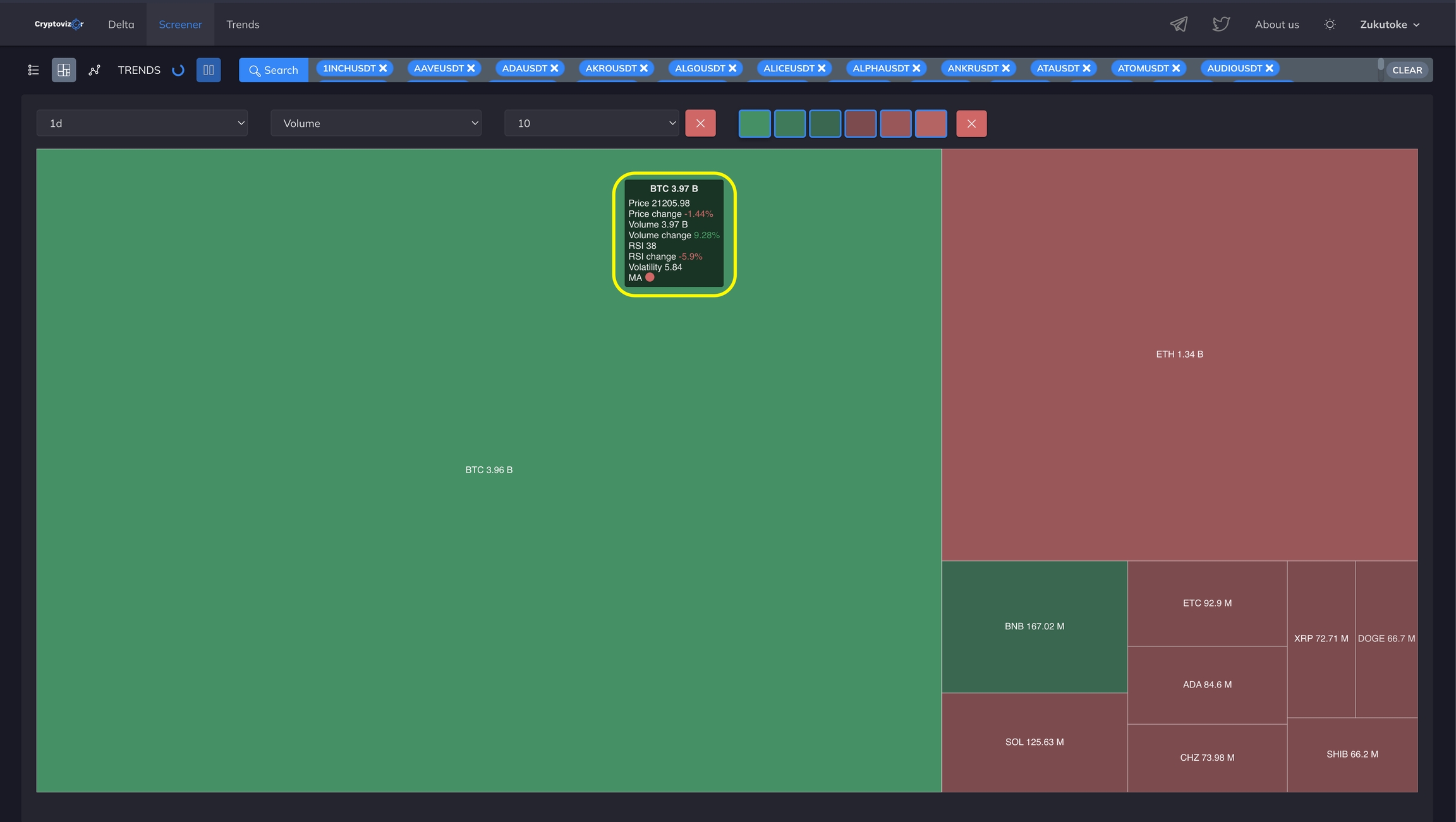The width and height of the screenshot is (1456, 822).
Task: Select the line chart view icon
Action: pos(94,70)
